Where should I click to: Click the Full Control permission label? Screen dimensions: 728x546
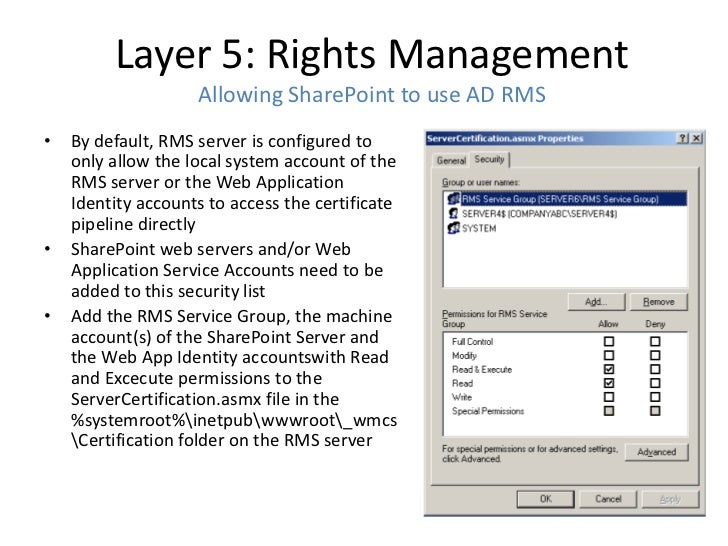pos(473,342)
